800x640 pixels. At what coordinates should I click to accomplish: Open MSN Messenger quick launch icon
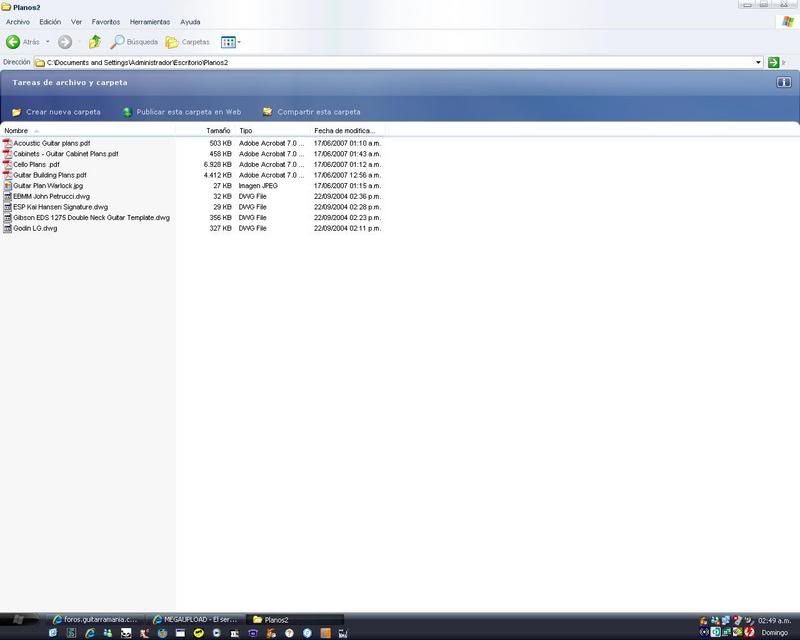[108, 633]
